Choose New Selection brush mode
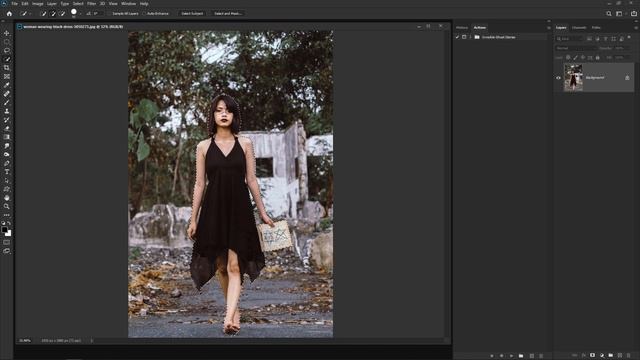 point(43,13)
